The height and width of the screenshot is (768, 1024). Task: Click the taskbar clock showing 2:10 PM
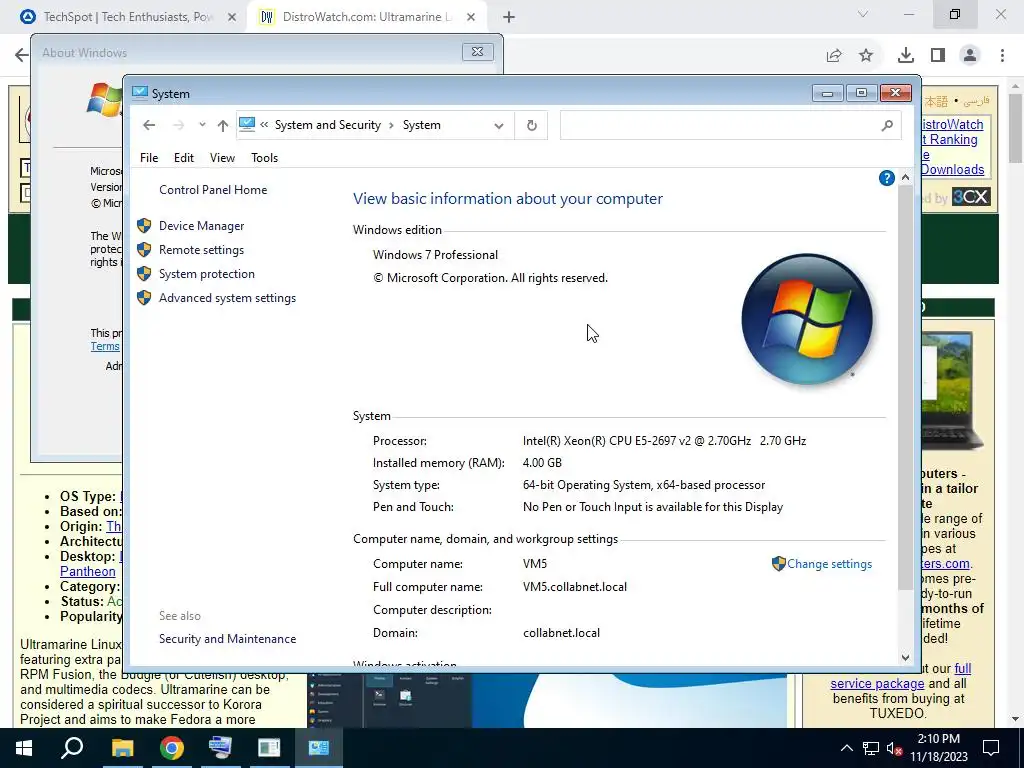click(938, 739)
